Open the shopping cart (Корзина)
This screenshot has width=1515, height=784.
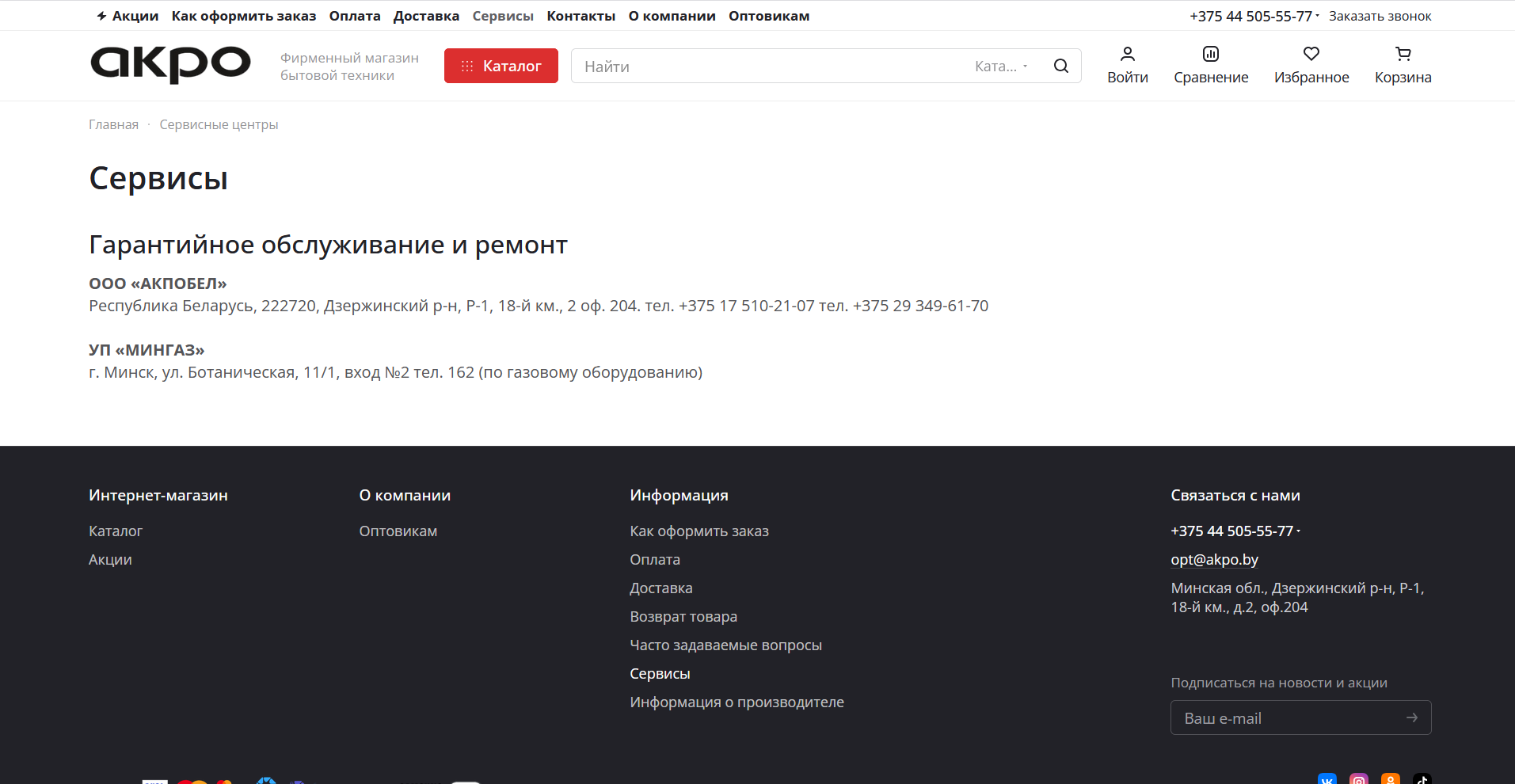coord(1403,65)
